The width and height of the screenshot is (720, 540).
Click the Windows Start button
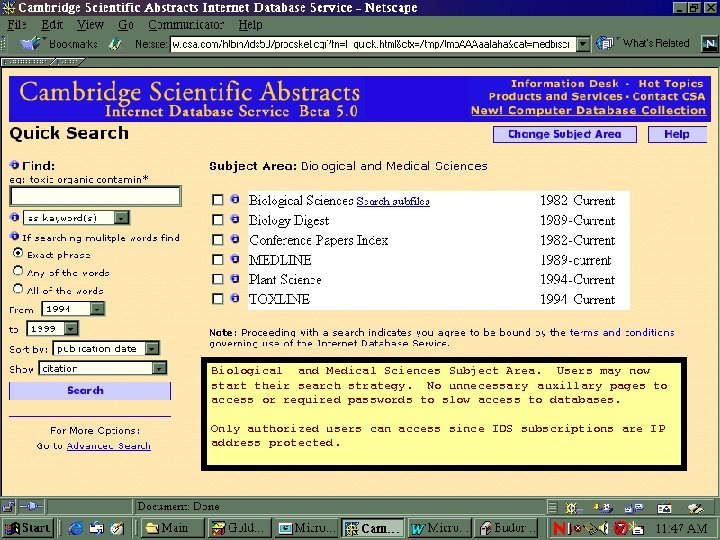pos(28,529)
